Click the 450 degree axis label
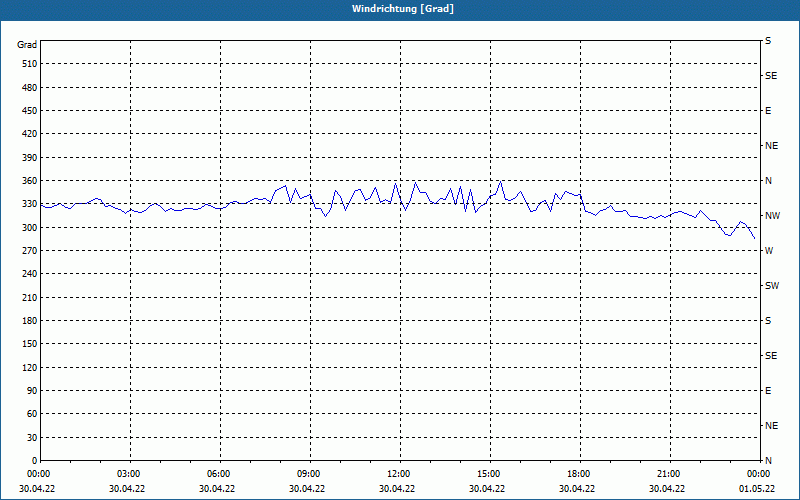The image size is (800, 500). pos(30,111)
